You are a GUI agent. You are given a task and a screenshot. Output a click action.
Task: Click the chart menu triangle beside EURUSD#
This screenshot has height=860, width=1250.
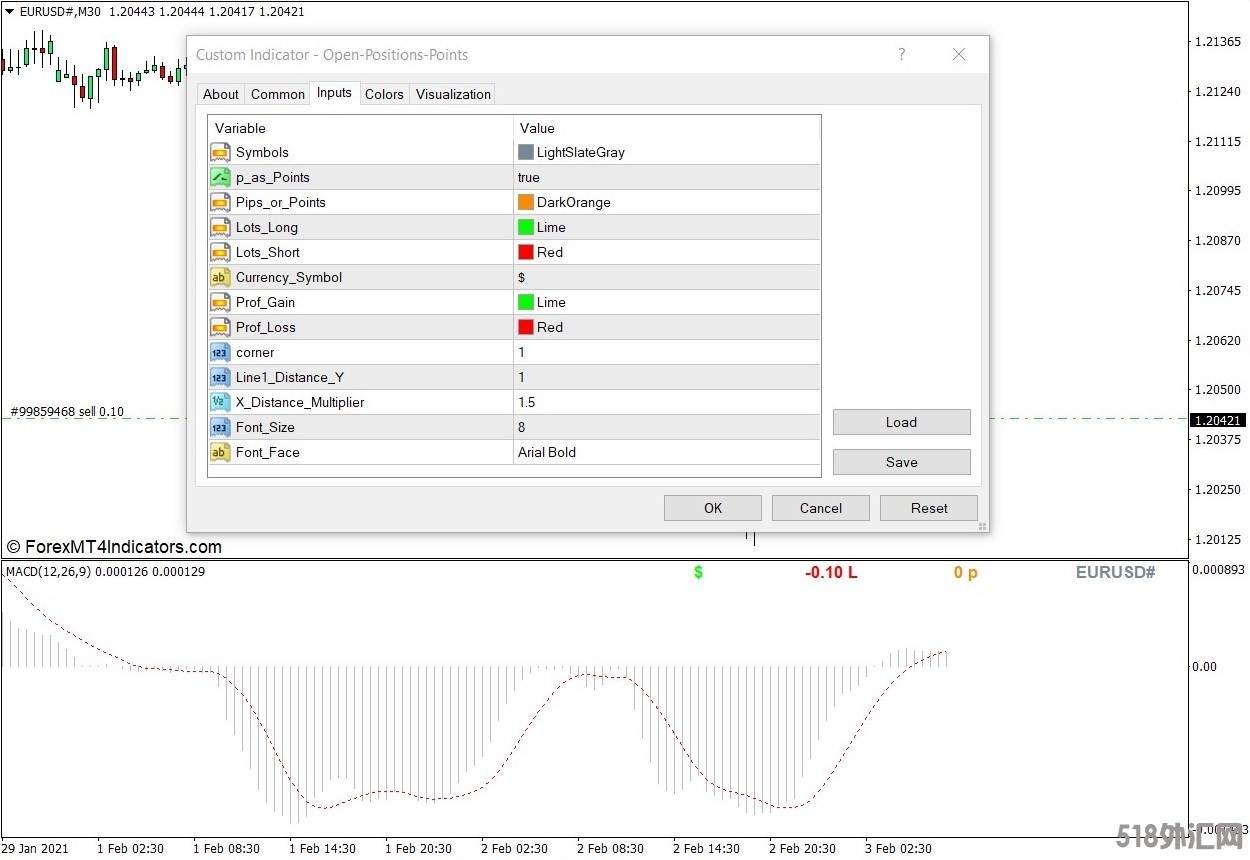pos(9,11)
